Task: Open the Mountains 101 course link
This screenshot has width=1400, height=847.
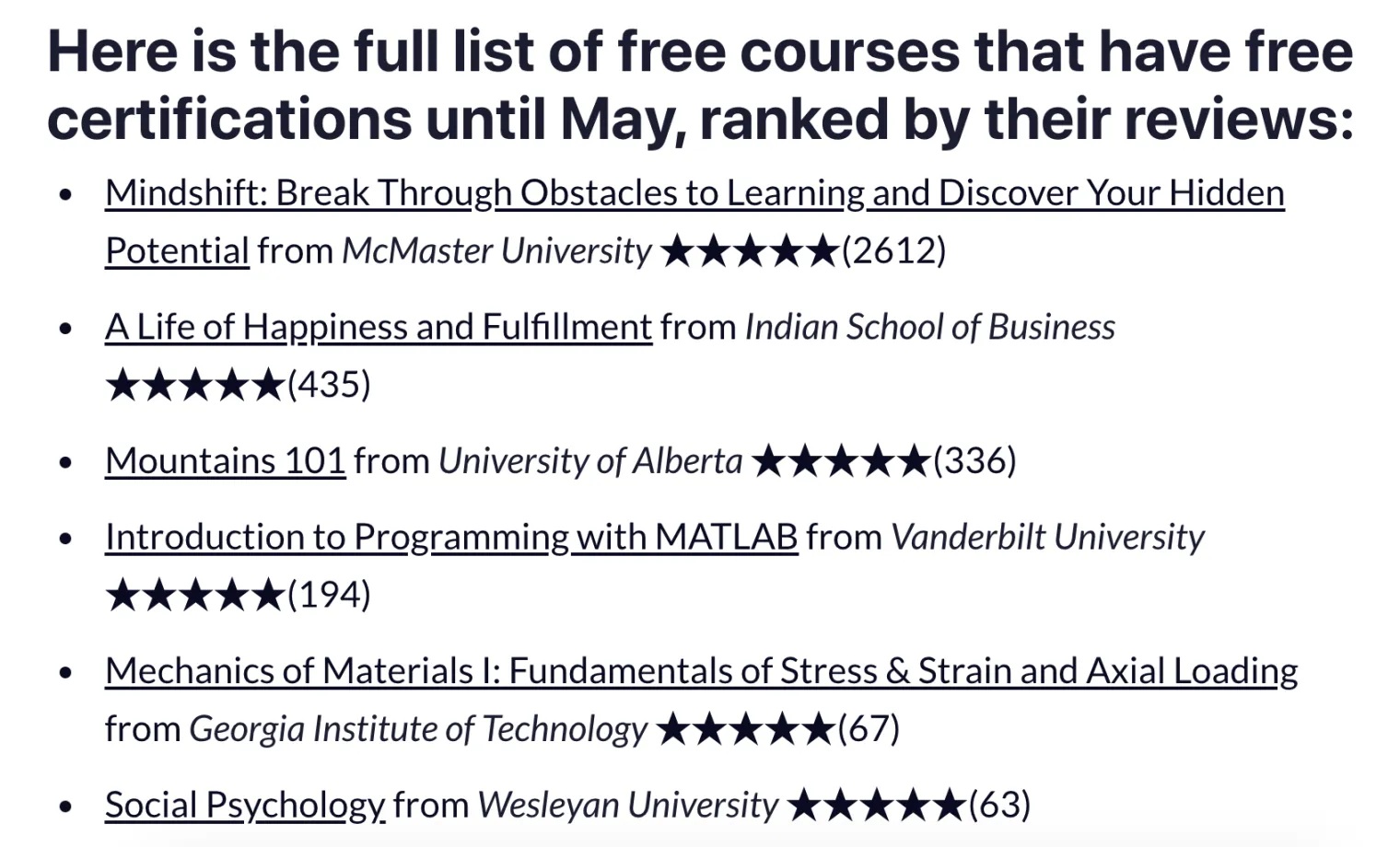Action: pyautogui.click(x=226, y=461)
